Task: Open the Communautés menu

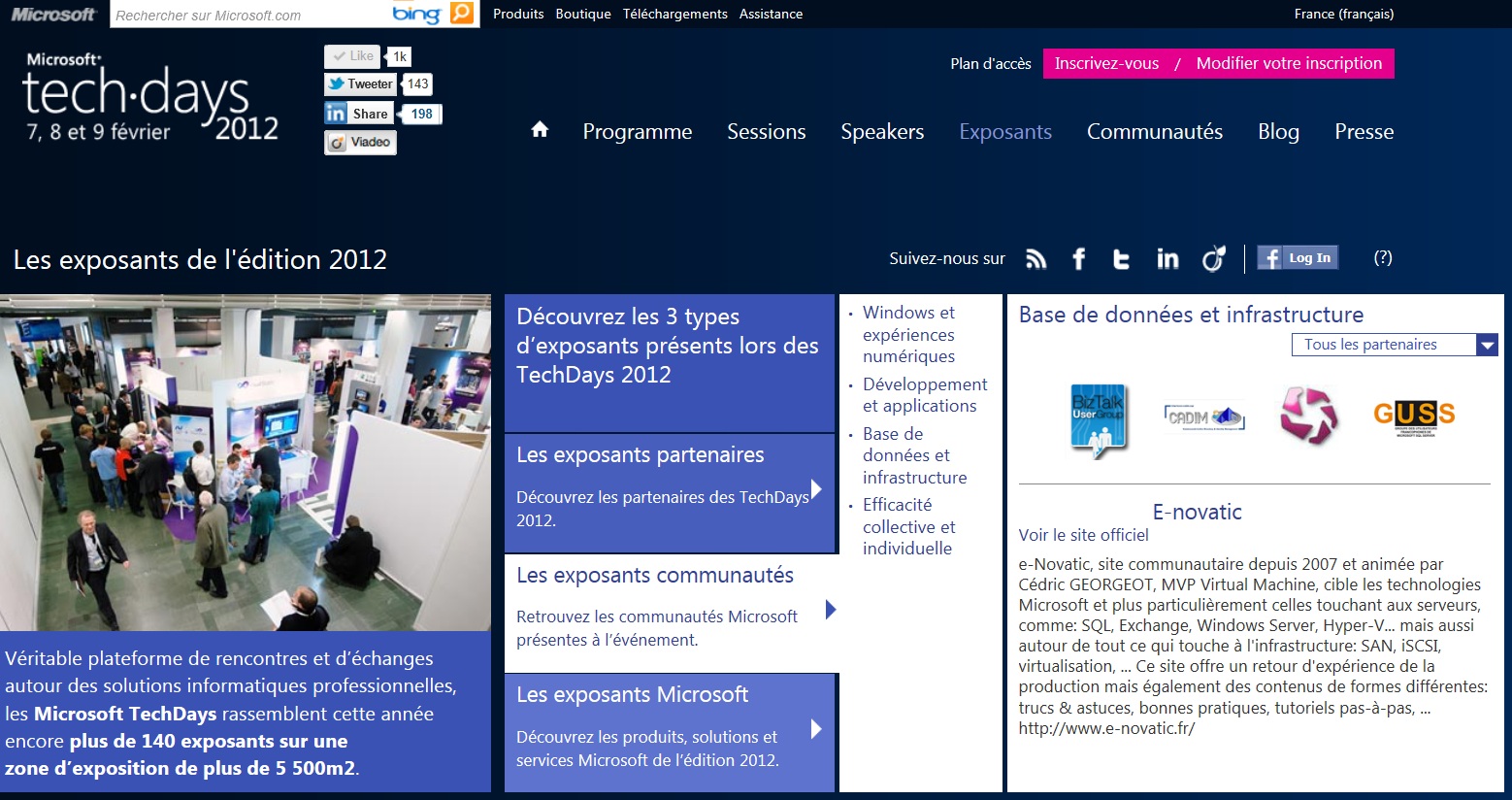Action: click(x=1155, y=131)
